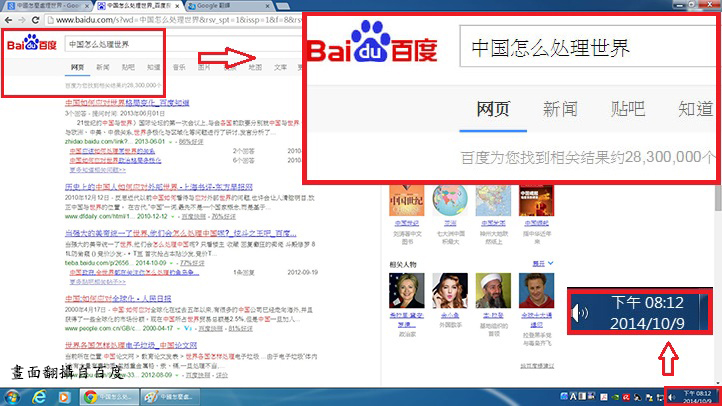Switch to the 图片 search category

(204, 67)
